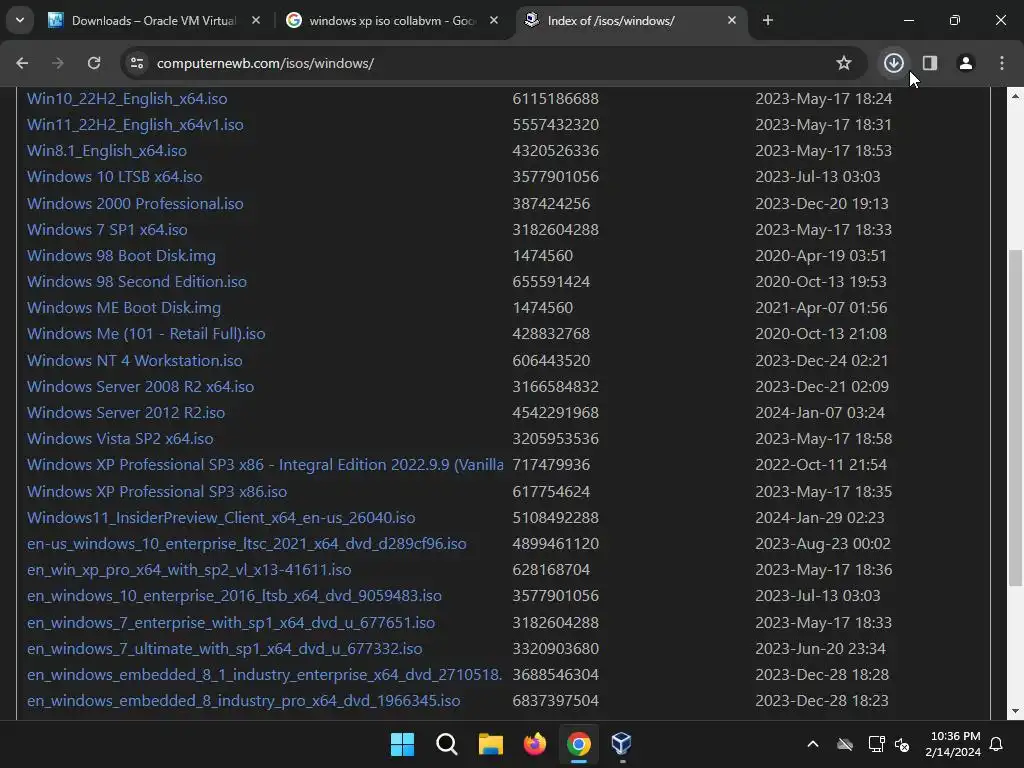Click Windows ME Boot Disk.img link

click(x=123, y=308)
